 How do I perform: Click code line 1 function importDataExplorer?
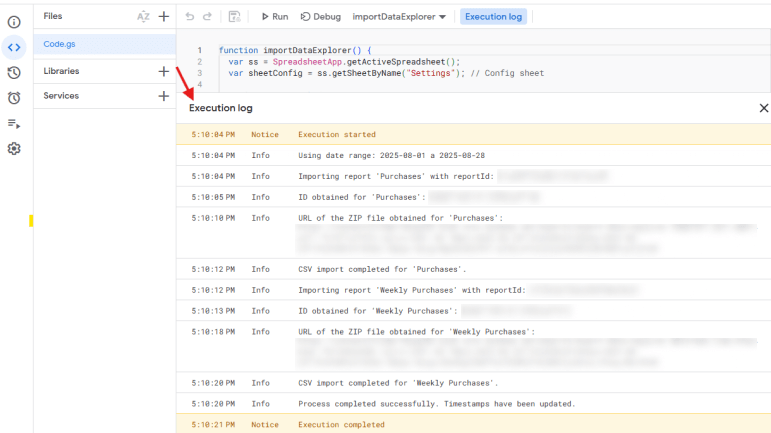coord(295,50)
